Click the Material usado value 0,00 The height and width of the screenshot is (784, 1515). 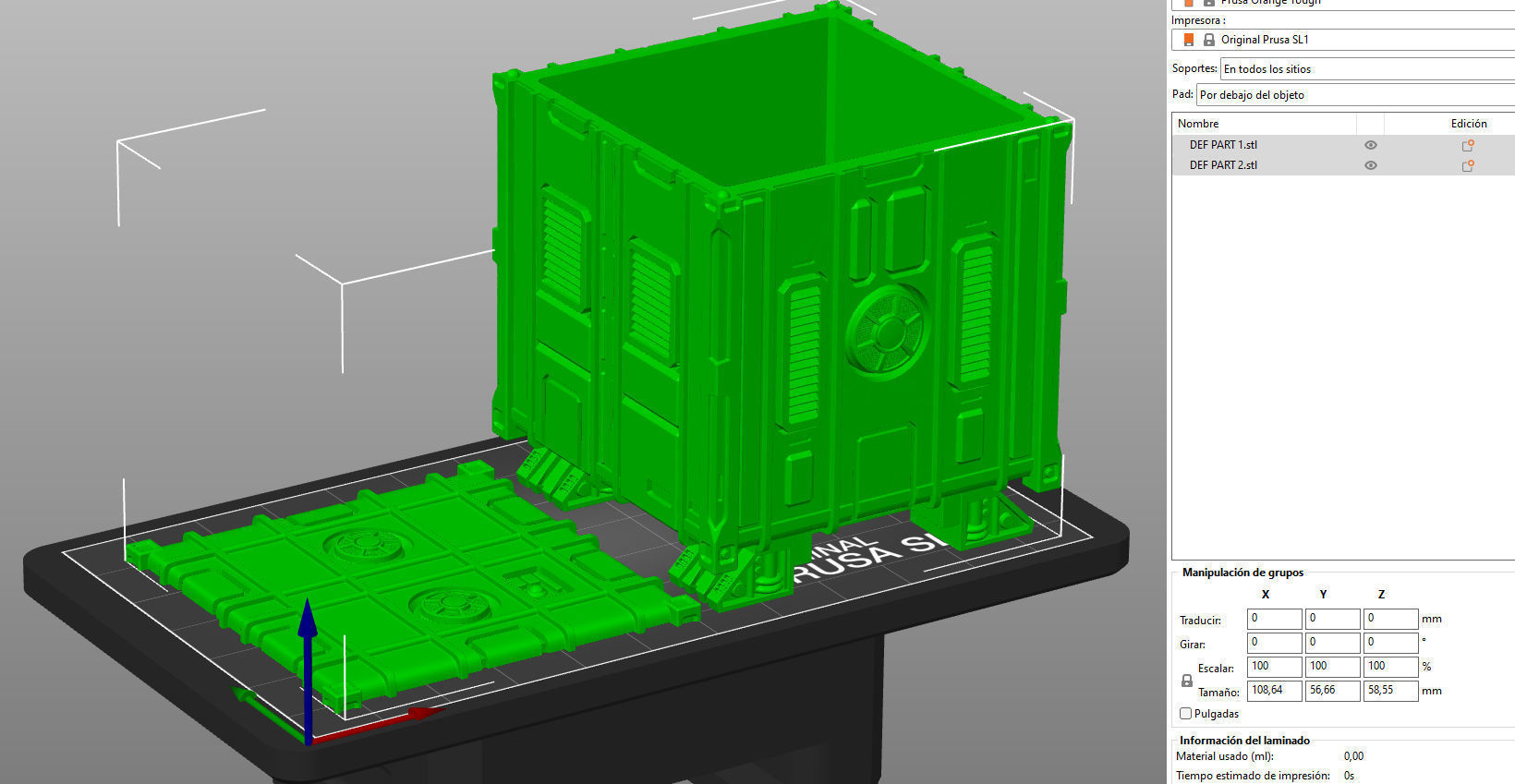click(1353, 756)
